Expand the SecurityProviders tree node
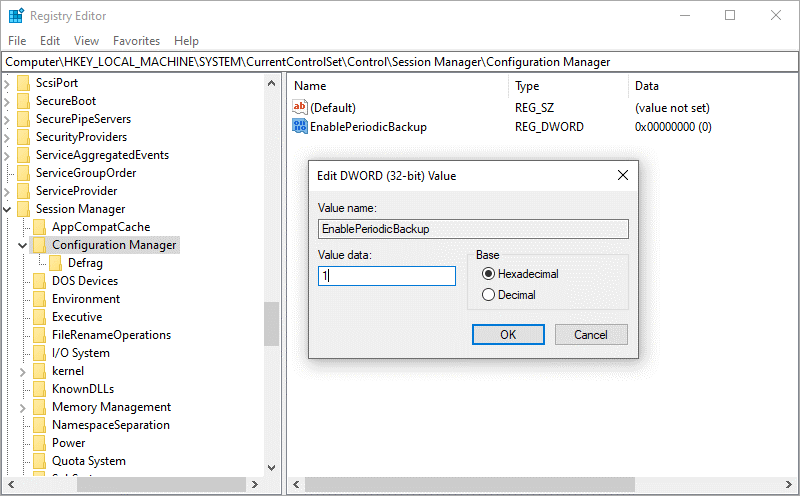The height and width of the screenshot is (496, 800). pos(7,137)
